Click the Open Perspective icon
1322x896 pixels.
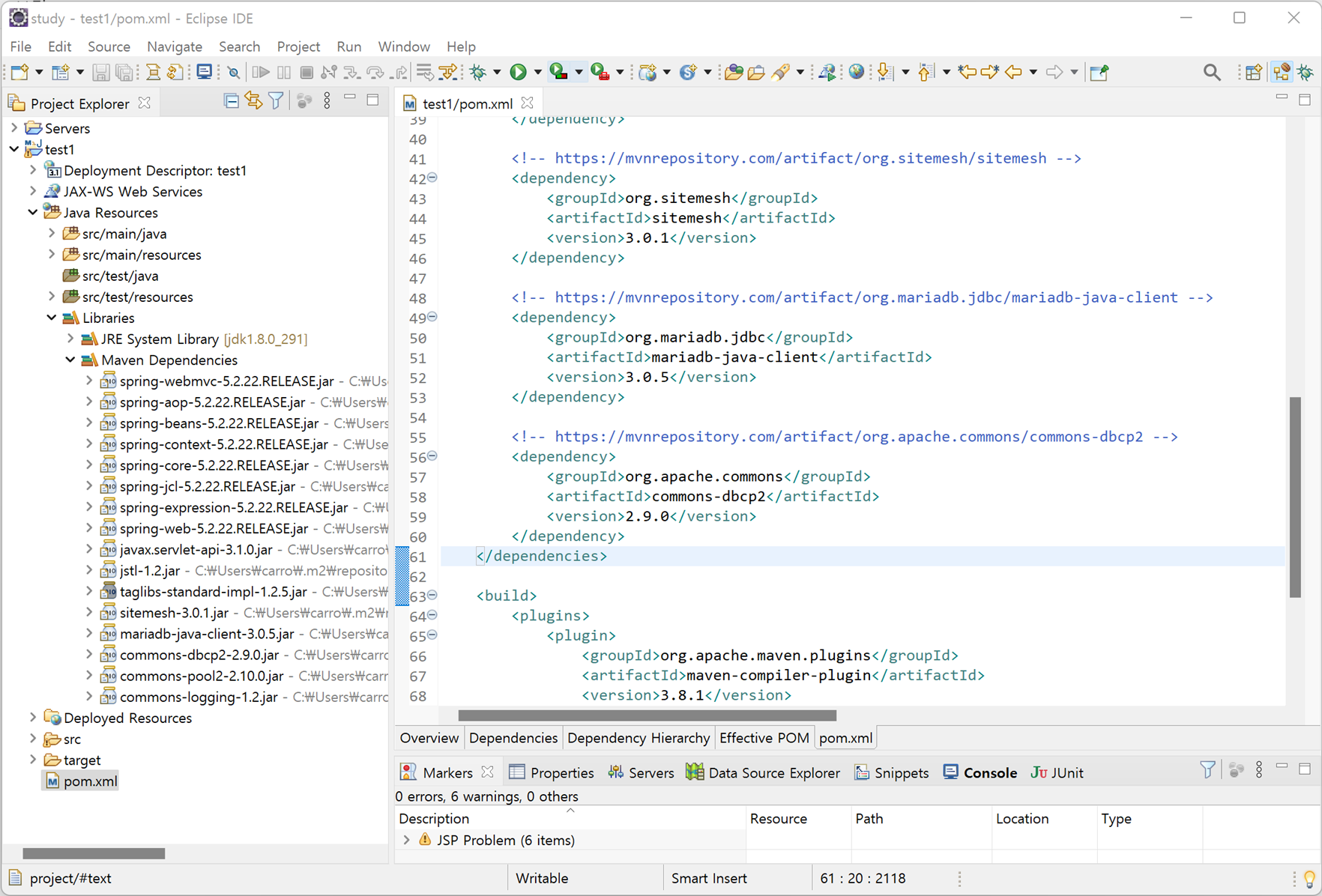1253,73
